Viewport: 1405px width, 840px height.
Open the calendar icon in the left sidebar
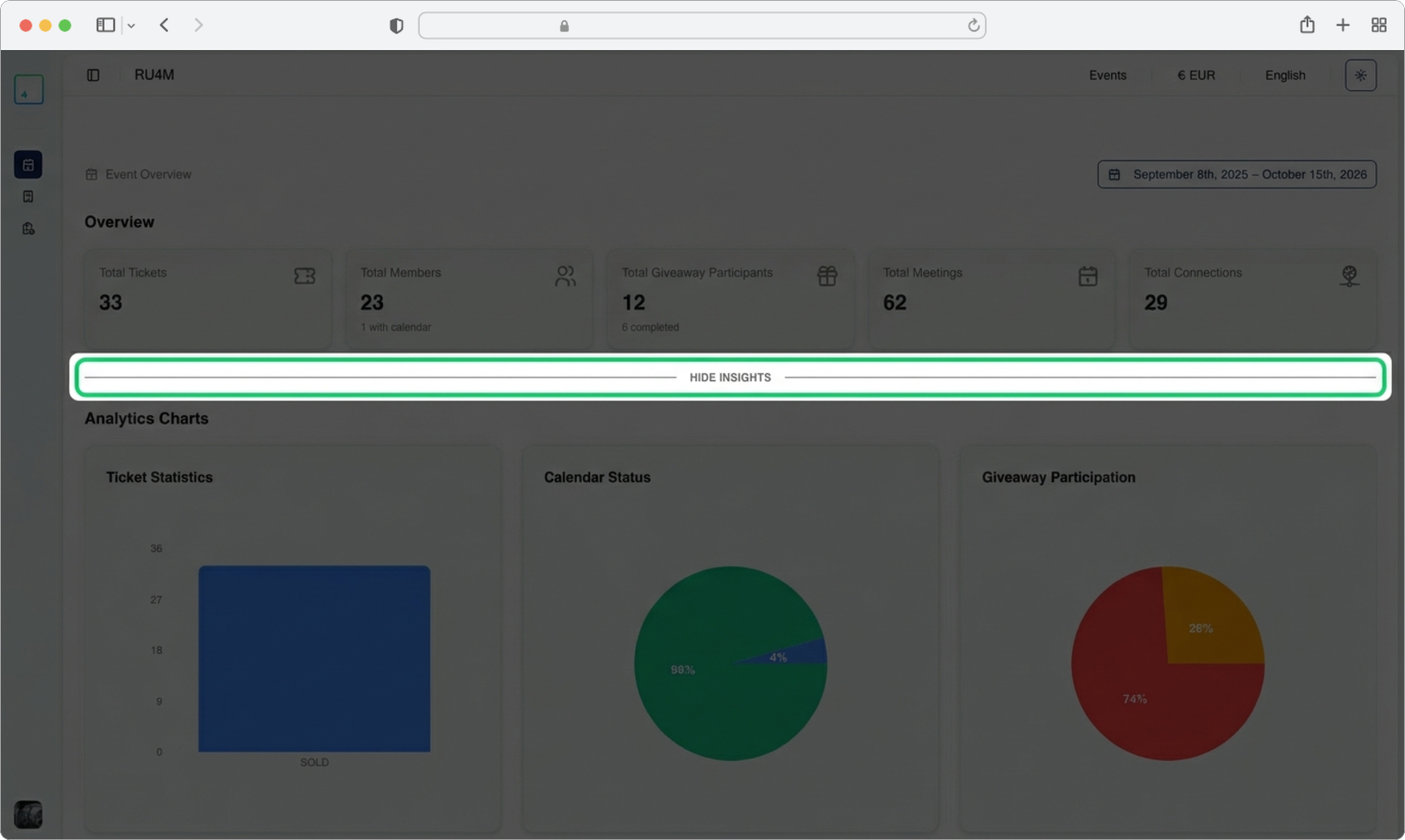point(28,165)
